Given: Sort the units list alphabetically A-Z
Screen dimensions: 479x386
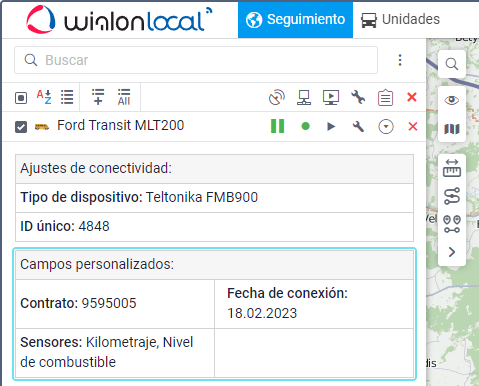Looking at the screenshot, I should (x=44, y=97).
